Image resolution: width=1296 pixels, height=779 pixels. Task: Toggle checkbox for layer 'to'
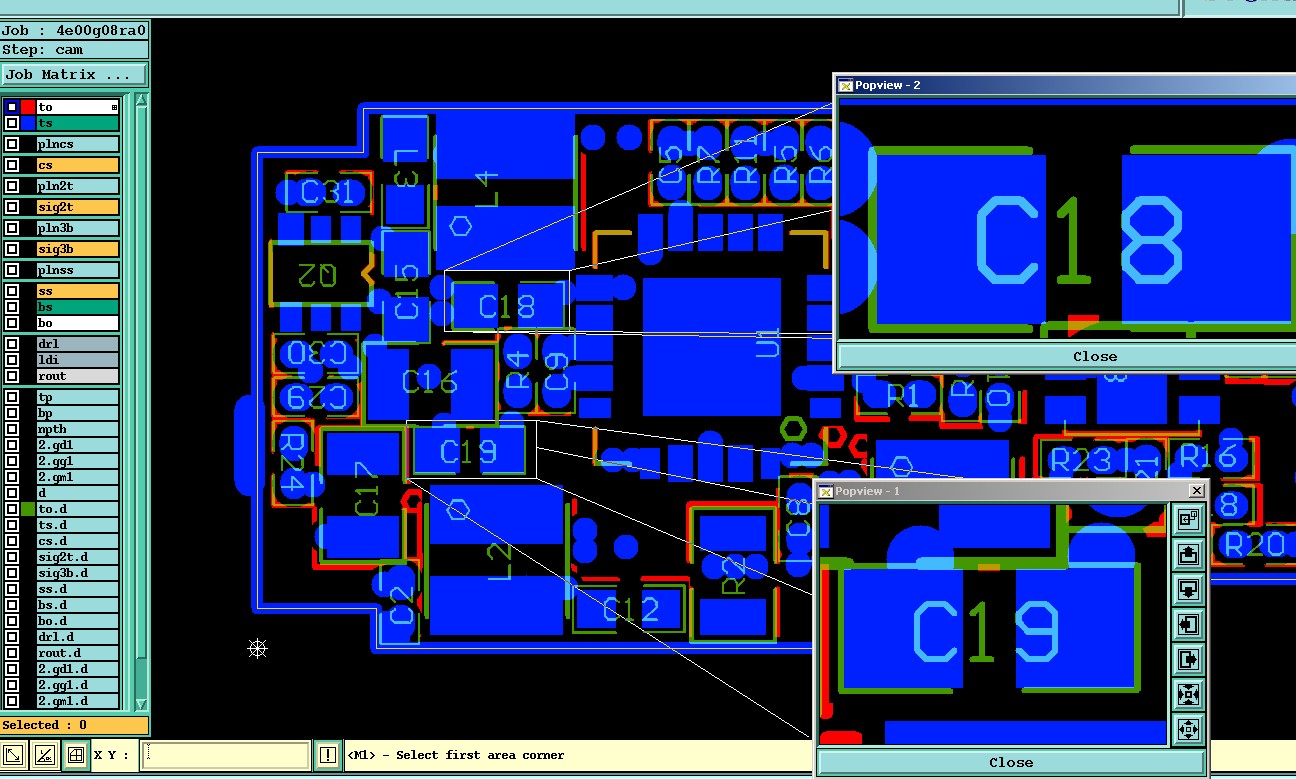12,107
